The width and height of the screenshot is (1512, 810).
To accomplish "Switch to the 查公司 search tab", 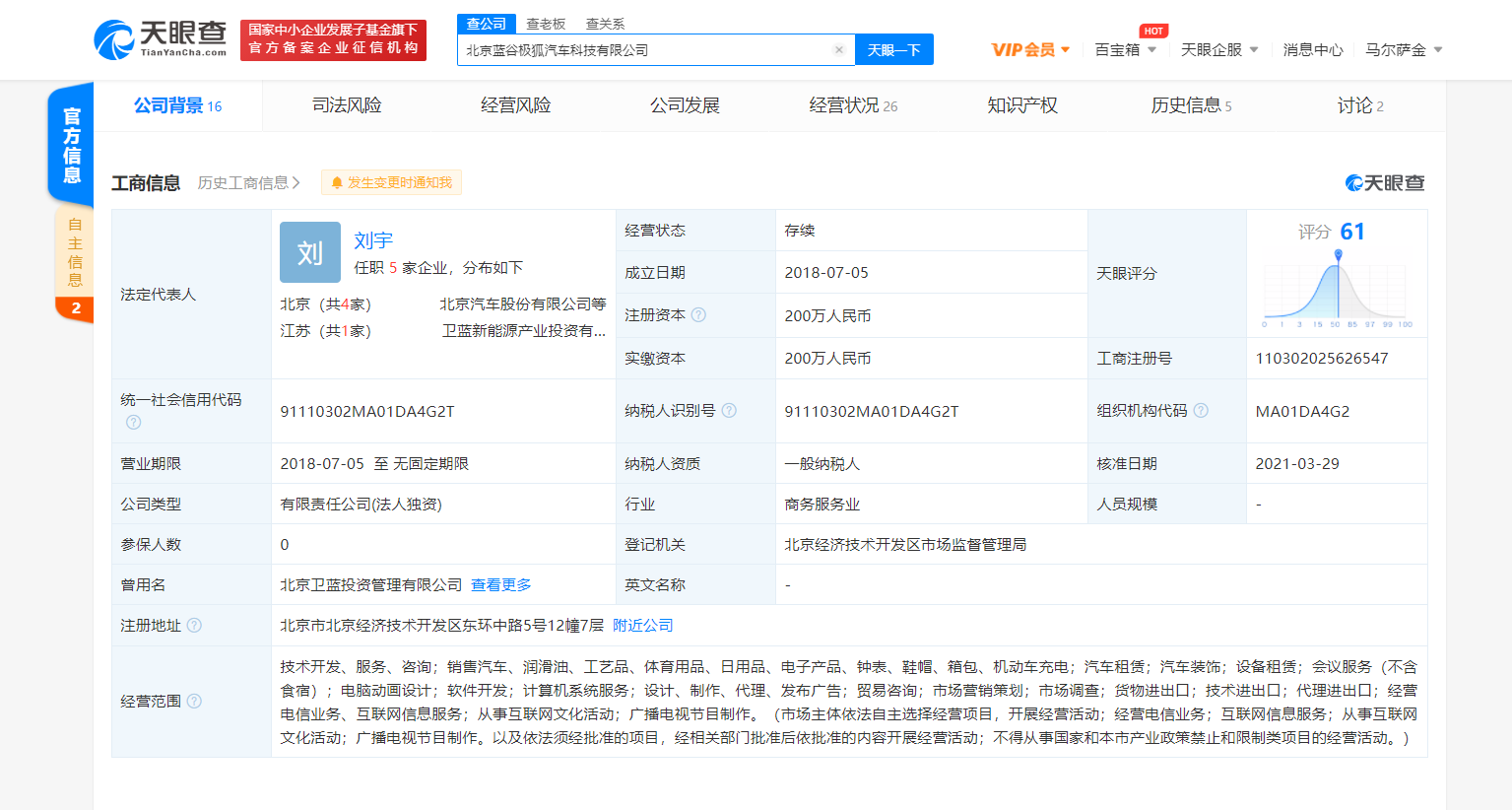I will tap(487, 24).
